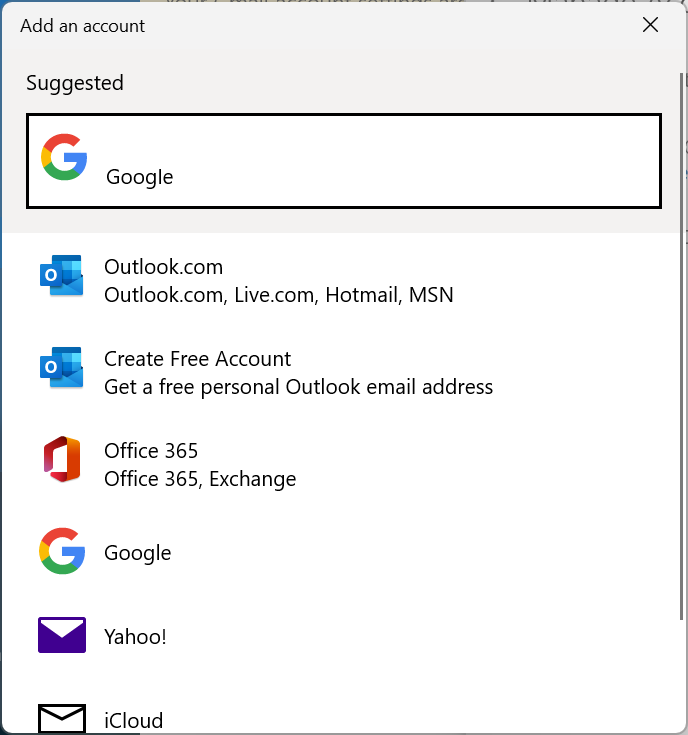Close the Add an account dialog

[x=650, y=25]
